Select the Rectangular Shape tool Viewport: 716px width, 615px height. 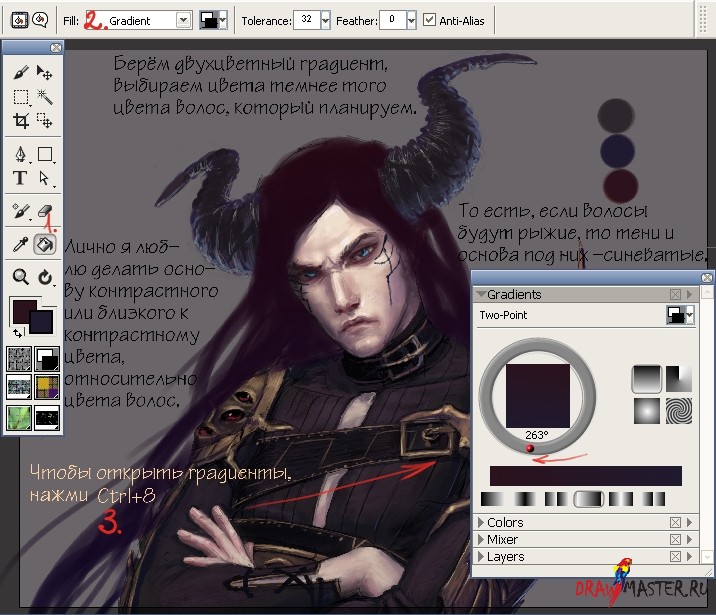[x=45, y=154]
